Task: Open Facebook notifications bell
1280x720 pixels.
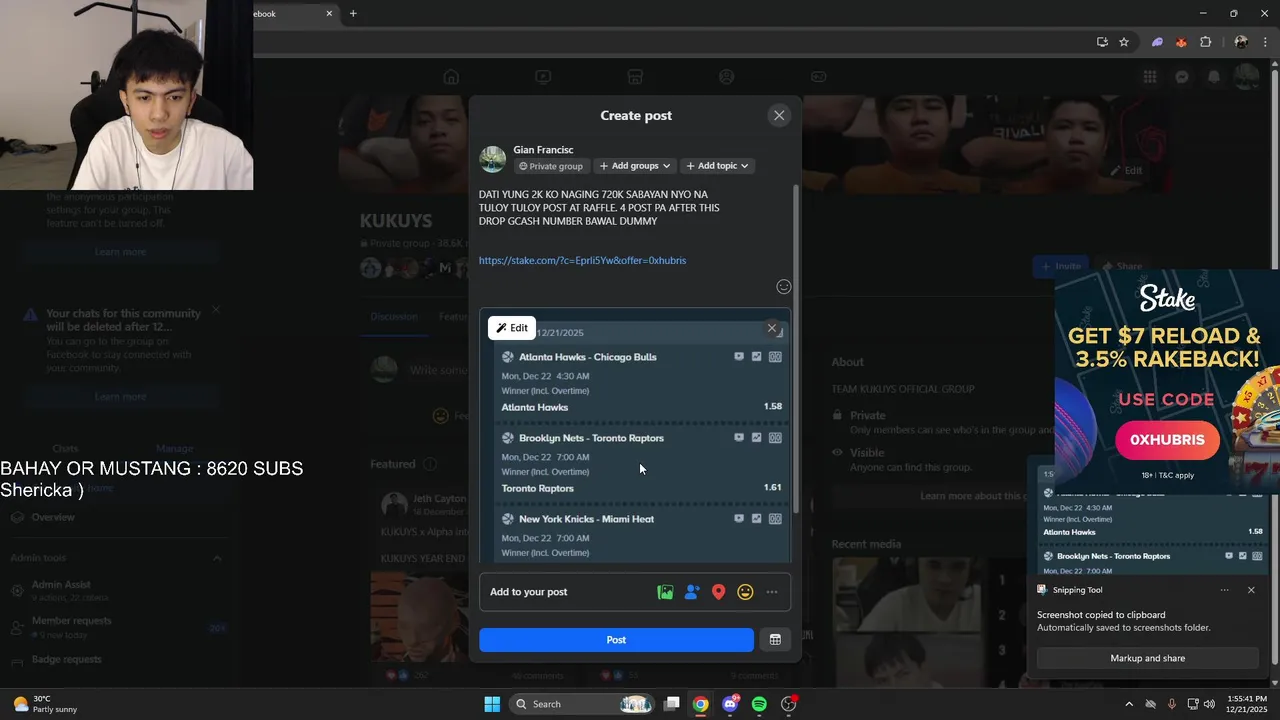Action: coord(1214,77)
